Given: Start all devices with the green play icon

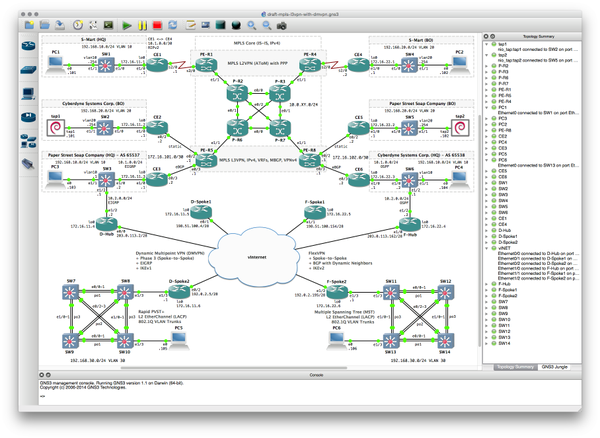Looking at the screenshot, I should (x=127, y=25).
